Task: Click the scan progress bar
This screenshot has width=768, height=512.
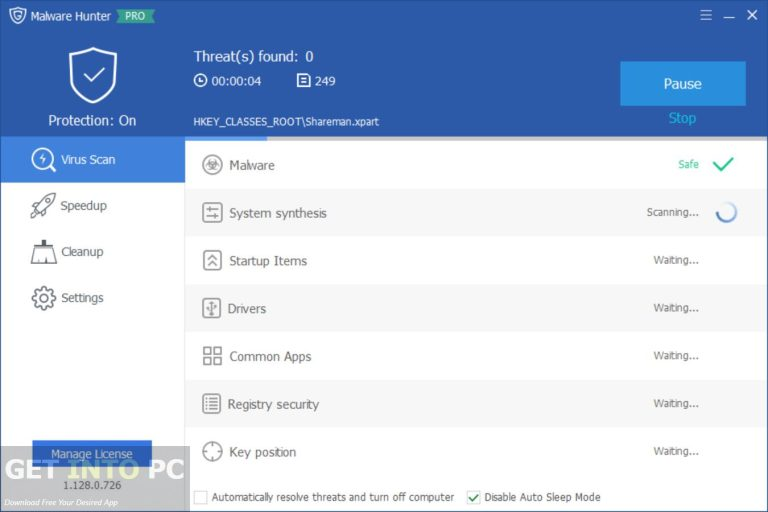Action: click(476, 139)
